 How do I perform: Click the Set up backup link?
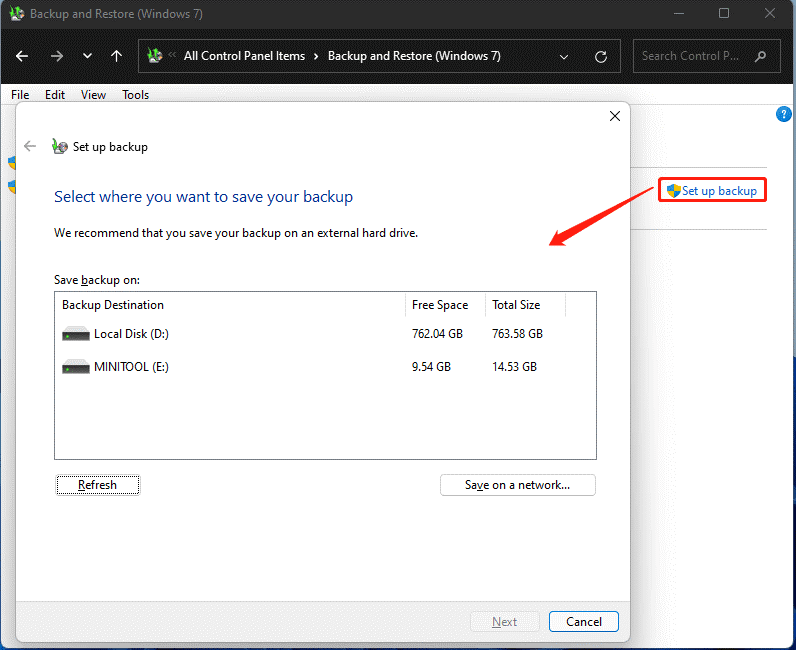click(x=718, y=190)
